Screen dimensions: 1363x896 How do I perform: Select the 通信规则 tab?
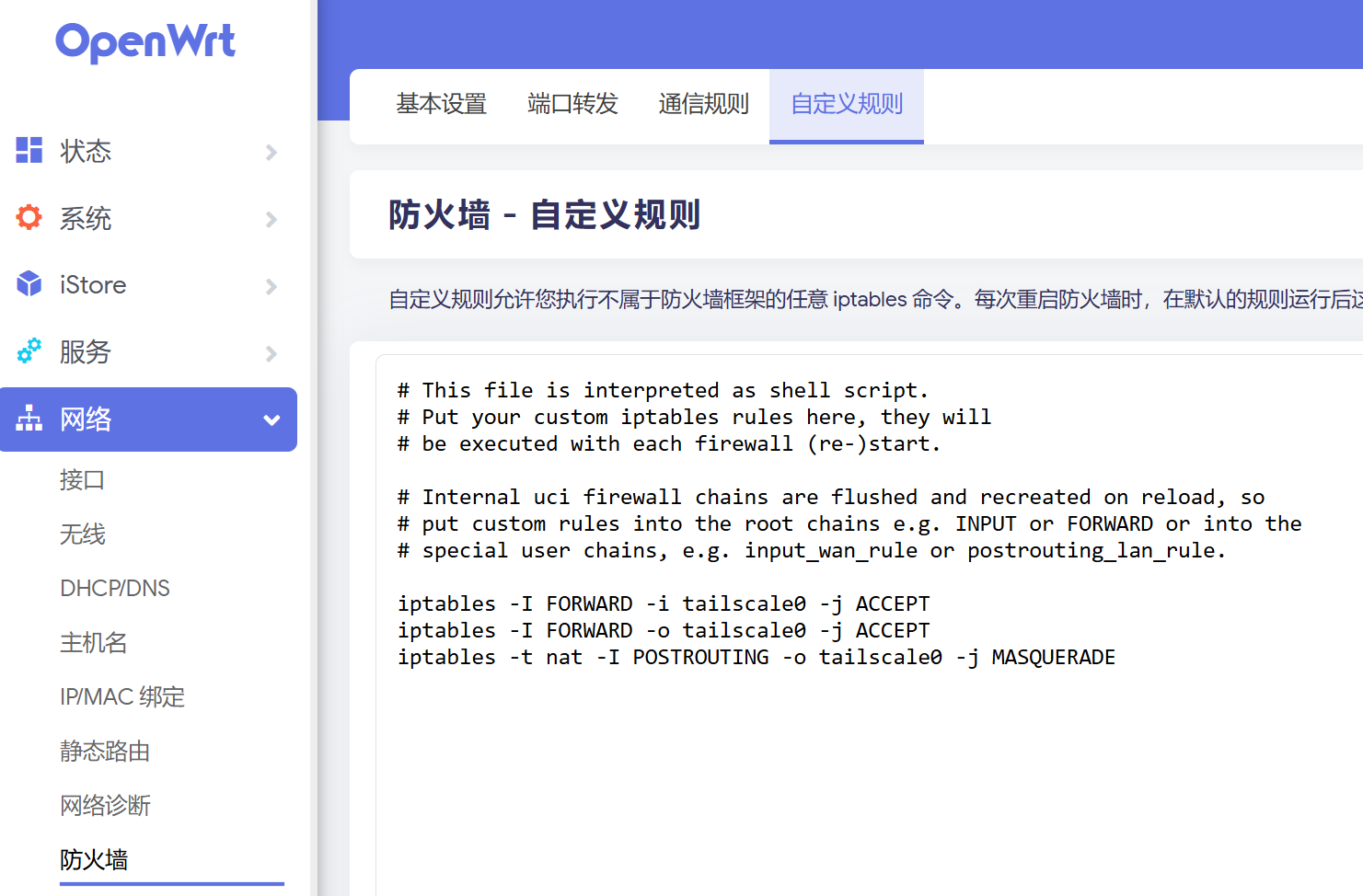coord(703,104)
